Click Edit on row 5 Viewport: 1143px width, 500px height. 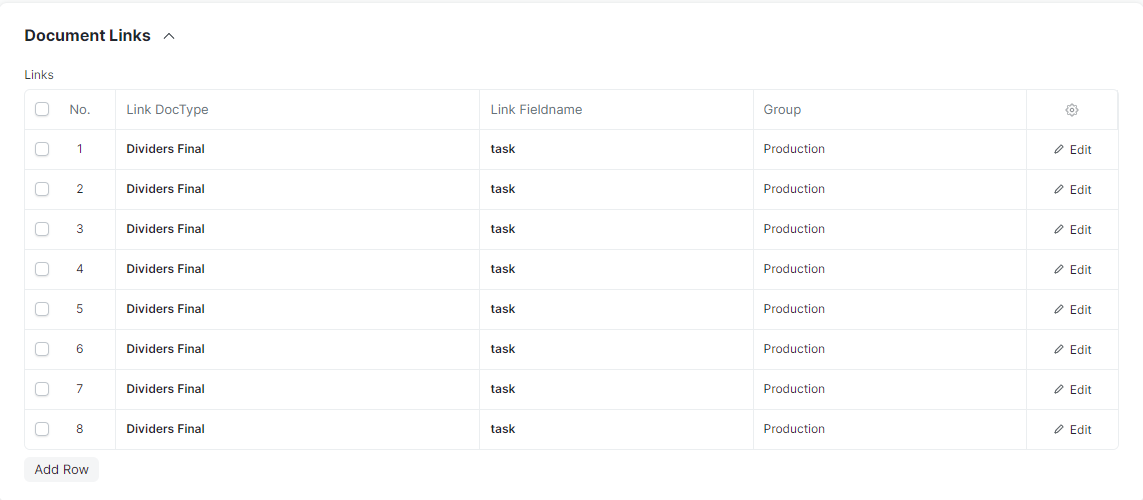1072,310
